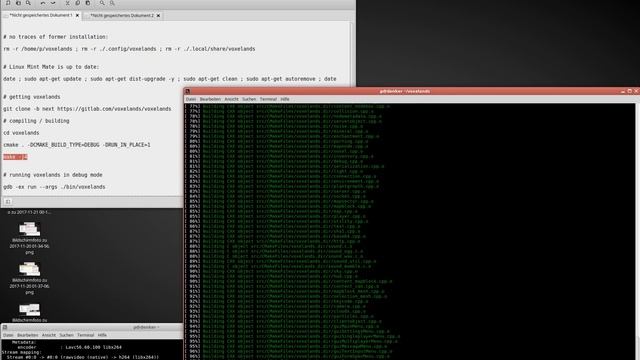Click the window icon of the bottom terminal title bar
640x360 pixels.
coord(5,327)
